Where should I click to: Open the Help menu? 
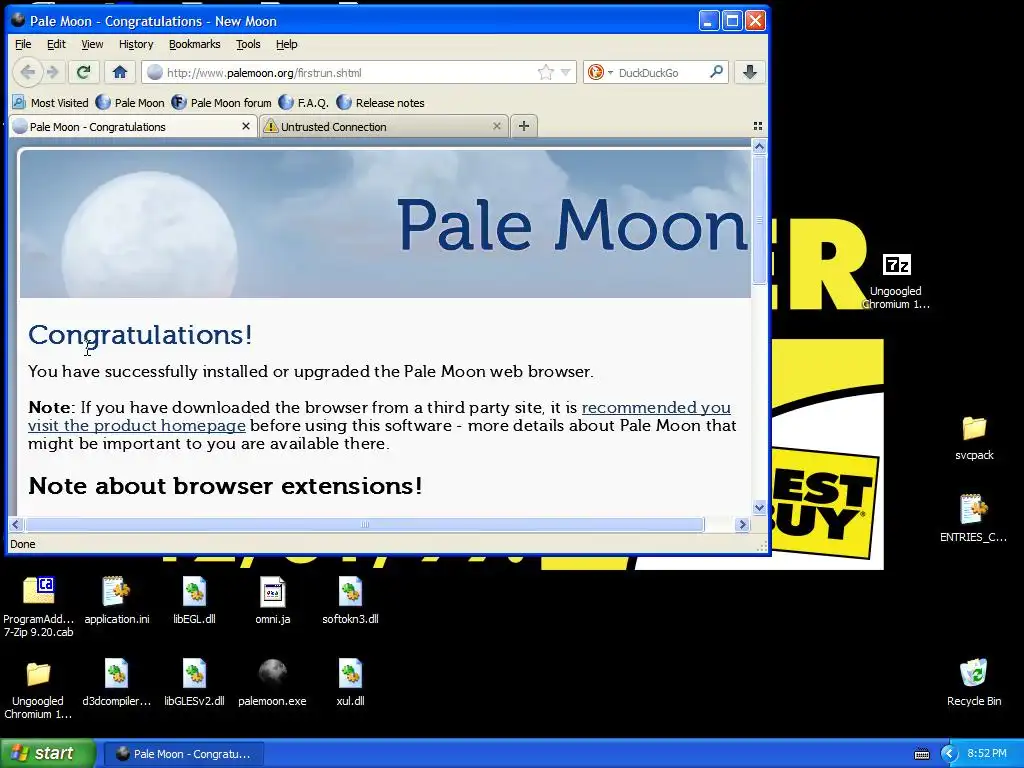click(x=287, y=44)
